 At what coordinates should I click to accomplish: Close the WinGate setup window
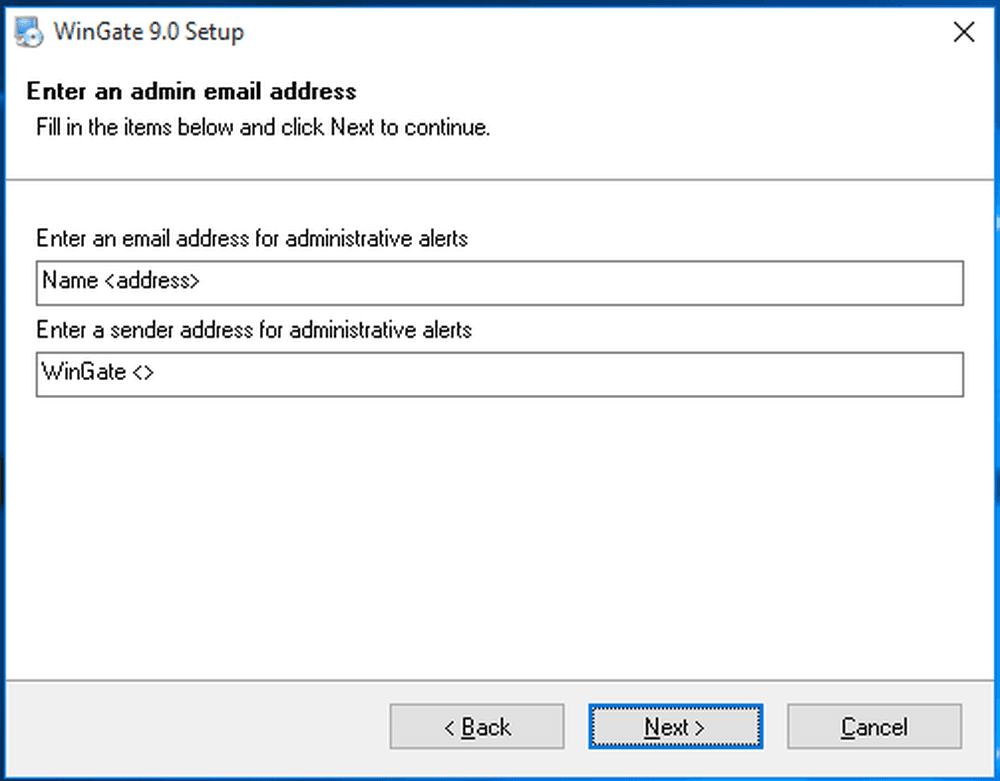[x=963, y=31]
